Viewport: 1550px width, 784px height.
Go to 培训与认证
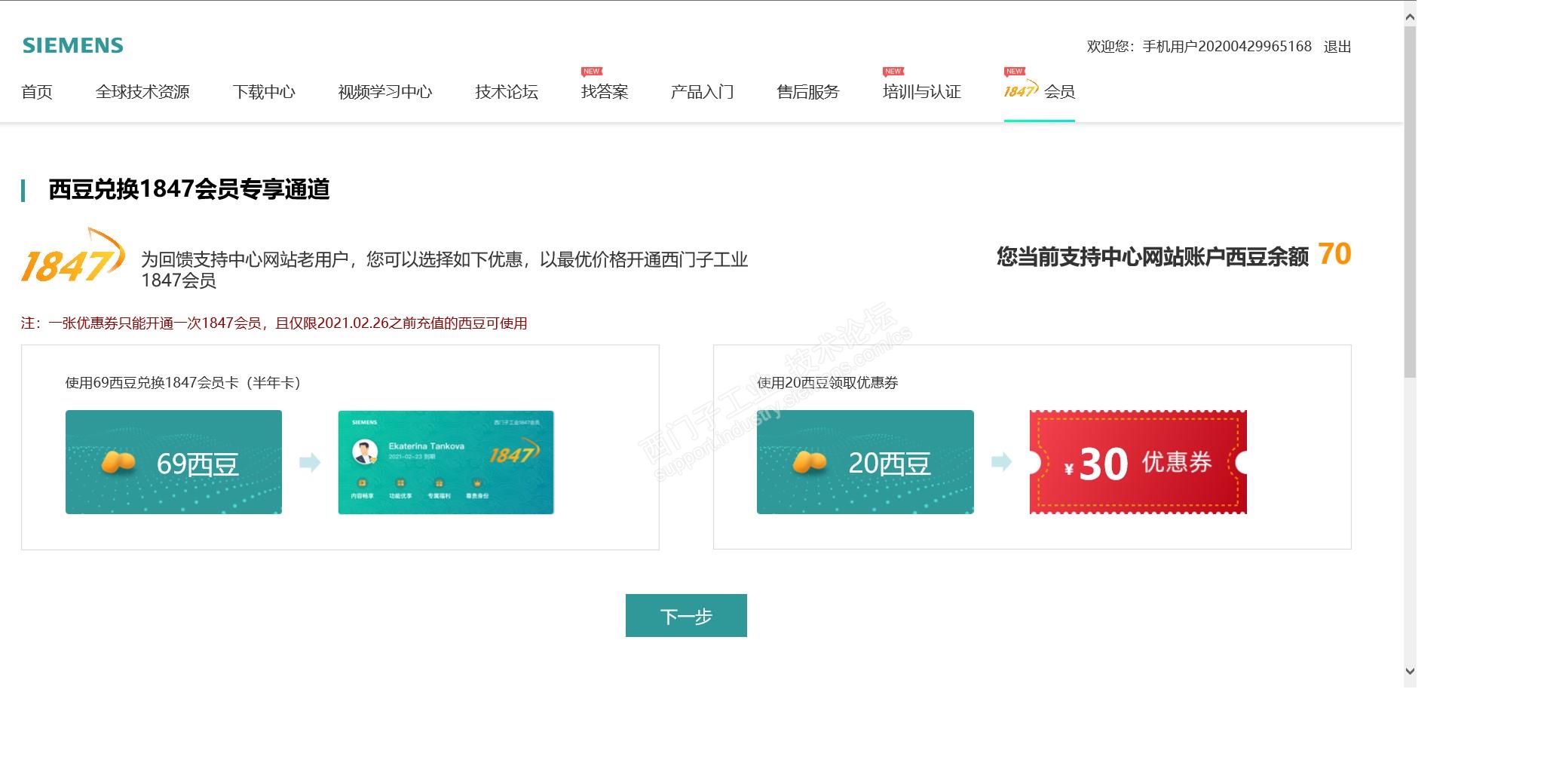pos(922,92)
